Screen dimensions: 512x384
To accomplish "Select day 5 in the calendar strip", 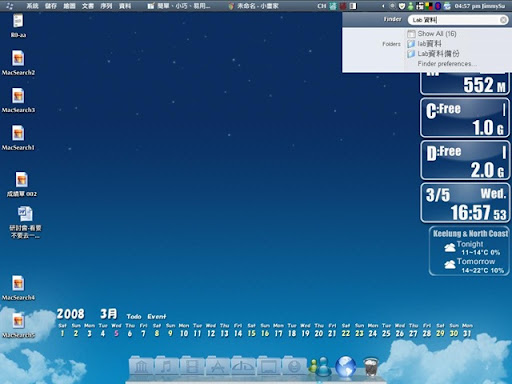I will click(116, 333).
